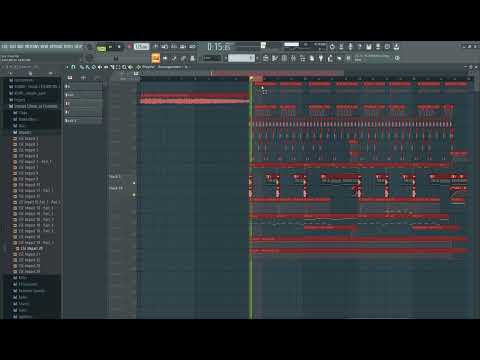This screenshot has height=360, width=480.
Task: Click the question mark help icon
Action: click(x=359, y=47)
